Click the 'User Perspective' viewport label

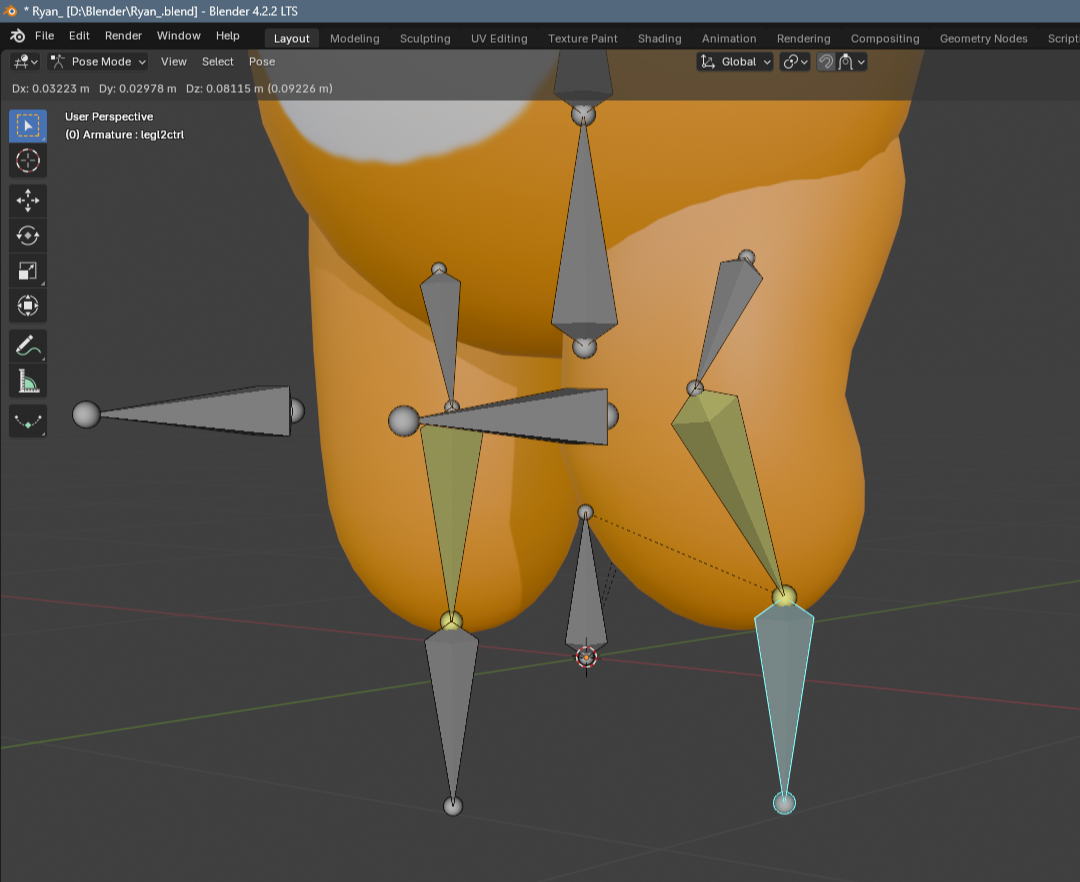[x=109, y=116]
